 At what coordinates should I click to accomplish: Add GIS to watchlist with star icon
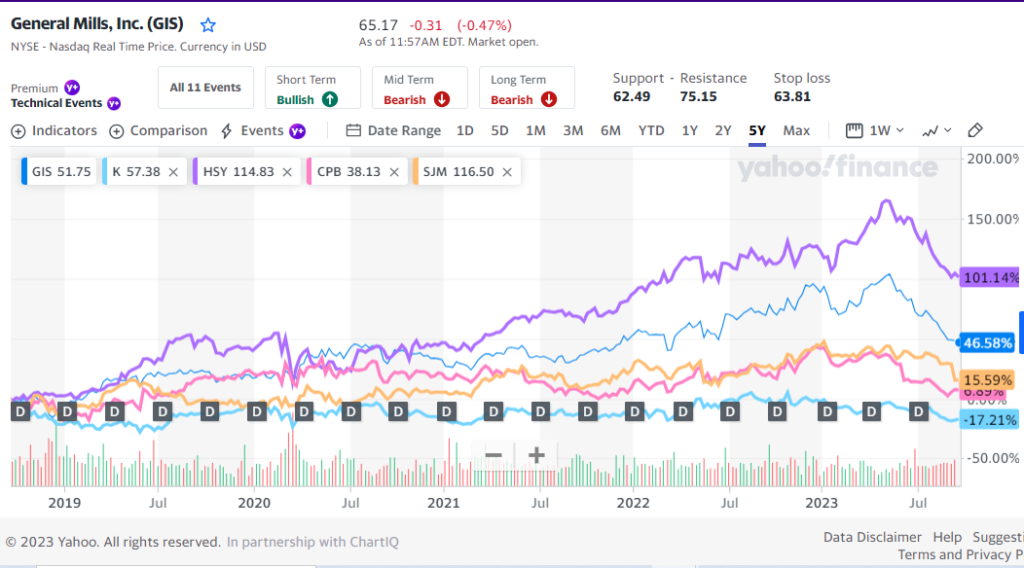coord(208,25)
